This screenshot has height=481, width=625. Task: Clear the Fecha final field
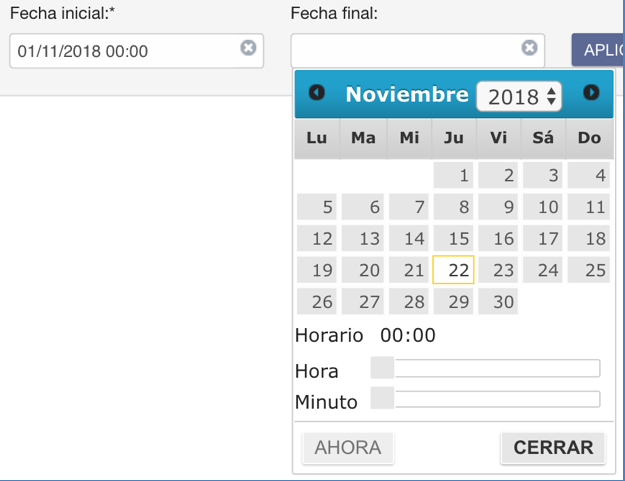(529, 48)
